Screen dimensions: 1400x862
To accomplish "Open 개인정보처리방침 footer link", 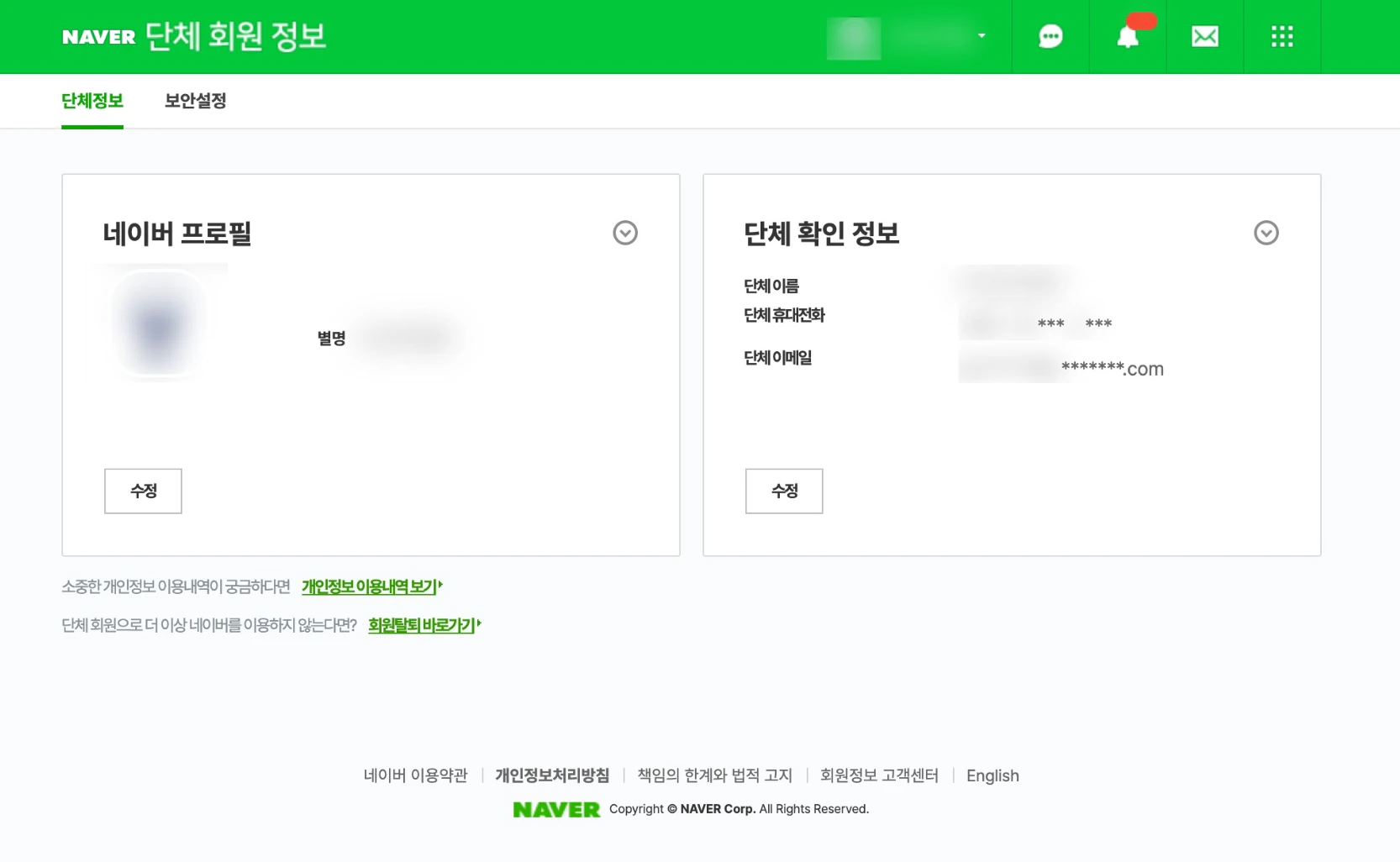I will [552, 775].
